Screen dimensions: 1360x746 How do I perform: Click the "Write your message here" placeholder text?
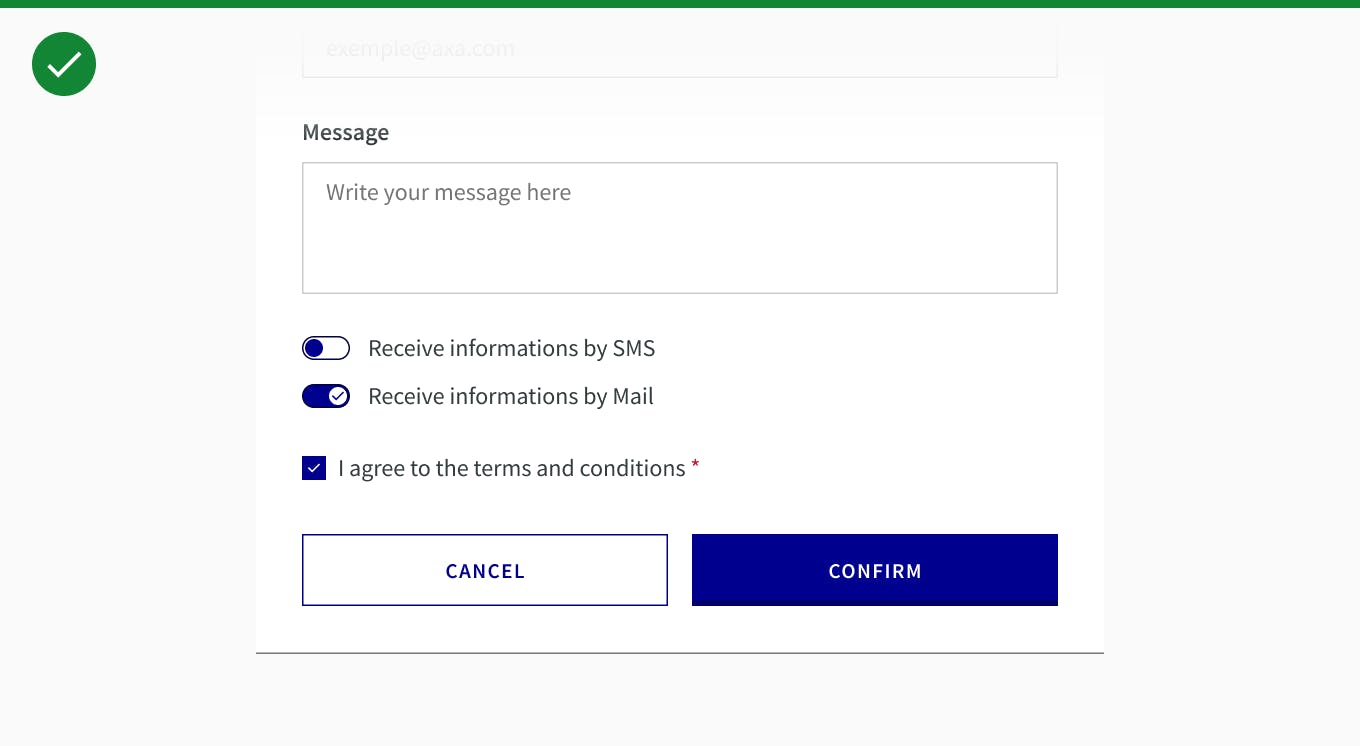tap(448, 192)
